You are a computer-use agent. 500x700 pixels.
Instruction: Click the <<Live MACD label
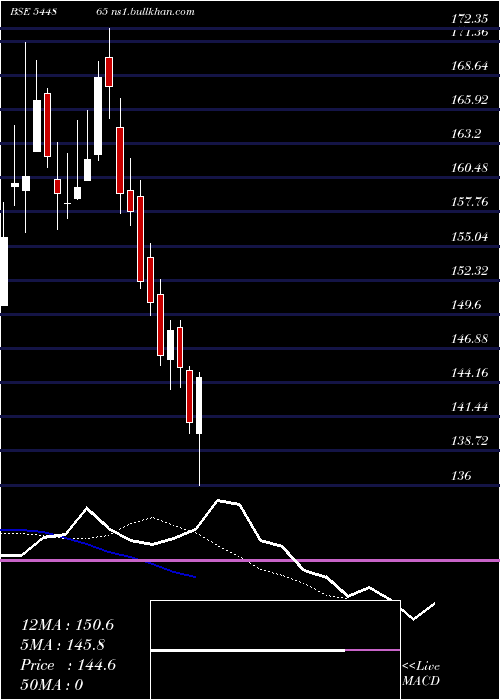(x=421, y=673)
